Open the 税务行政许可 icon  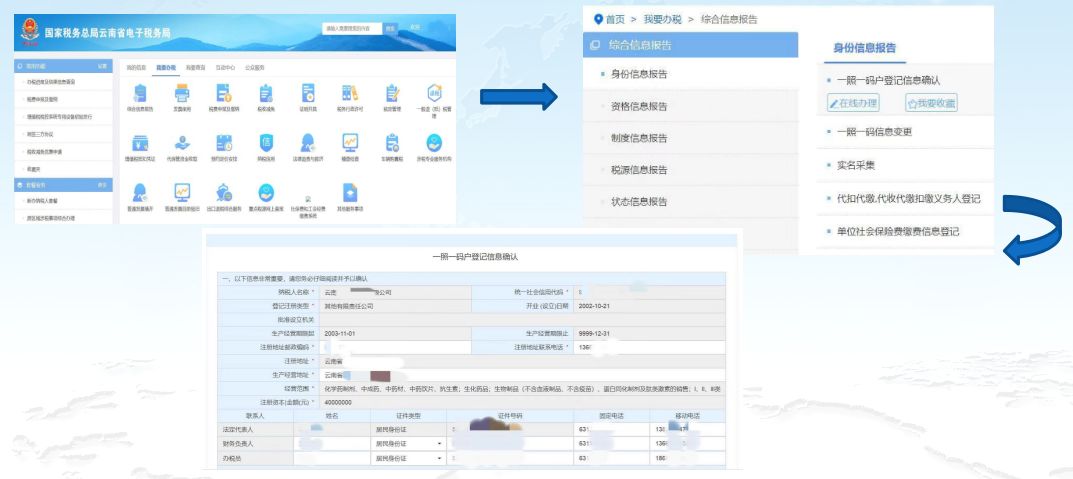[x=350, y=93]
